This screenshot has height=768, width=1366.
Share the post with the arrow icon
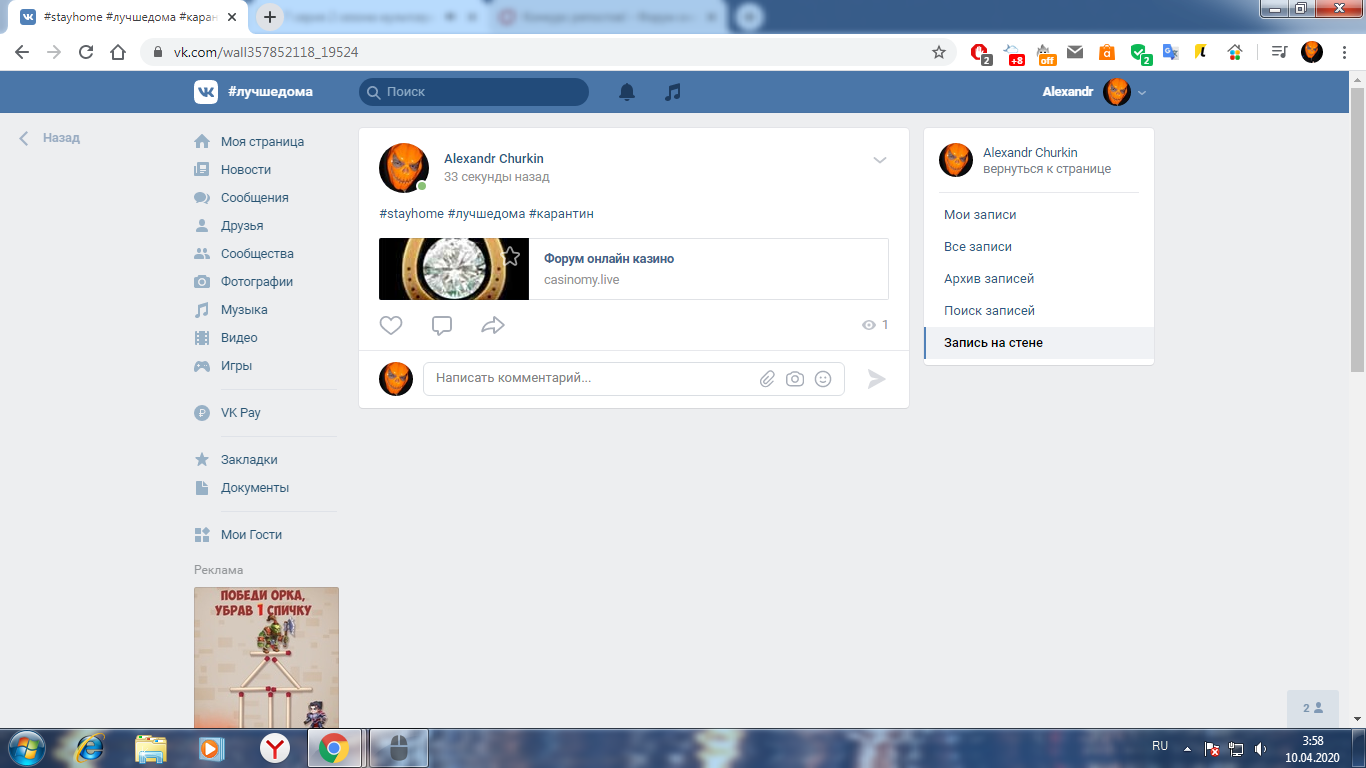pos(493,325)
